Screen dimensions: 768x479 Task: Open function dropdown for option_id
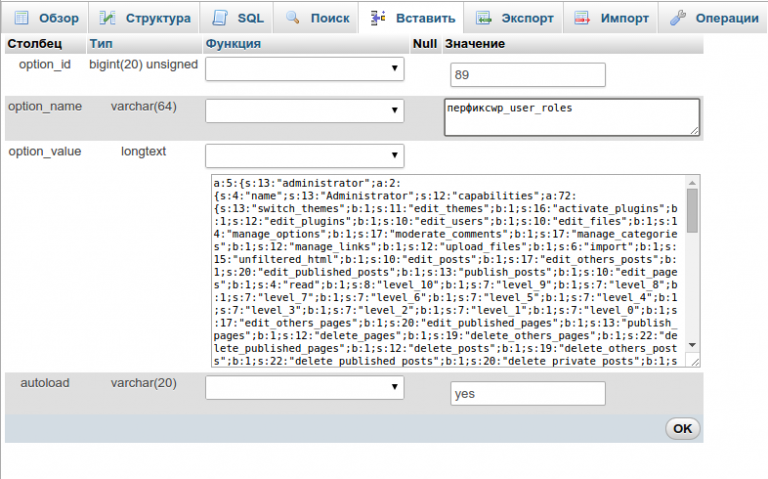tap(304, 69)
